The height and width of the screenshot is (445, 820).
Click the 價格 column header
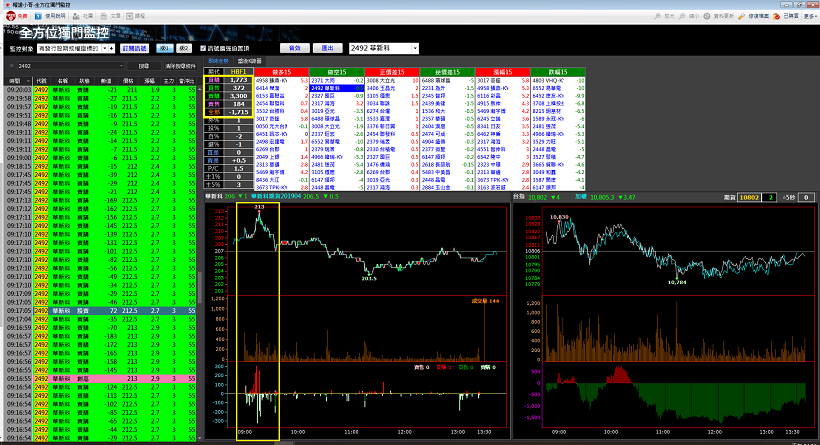tap(129, 81)
